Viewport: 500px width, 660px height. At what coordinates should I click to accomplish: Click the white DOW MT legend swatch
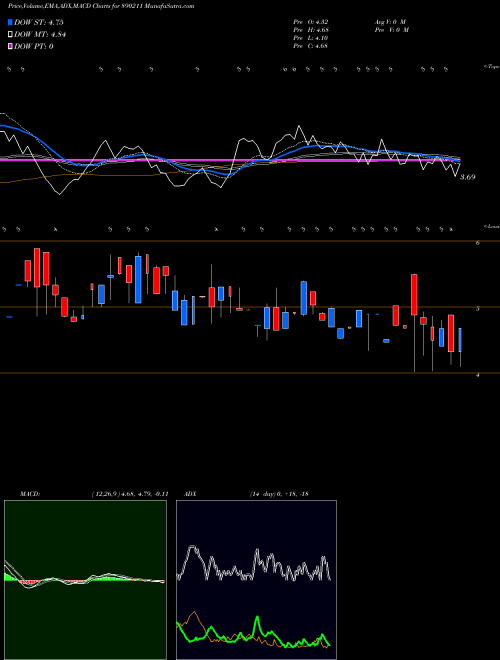(x=10, y=35)
